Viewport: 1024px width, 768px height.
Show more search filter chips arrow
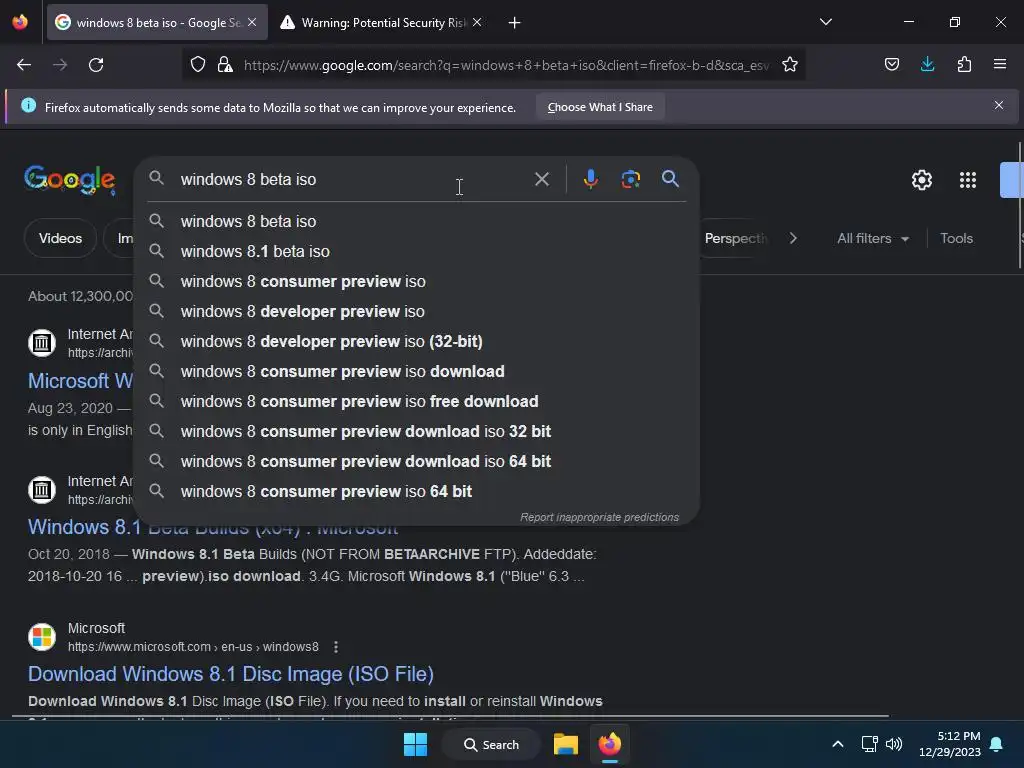click(x=793, y=238)
